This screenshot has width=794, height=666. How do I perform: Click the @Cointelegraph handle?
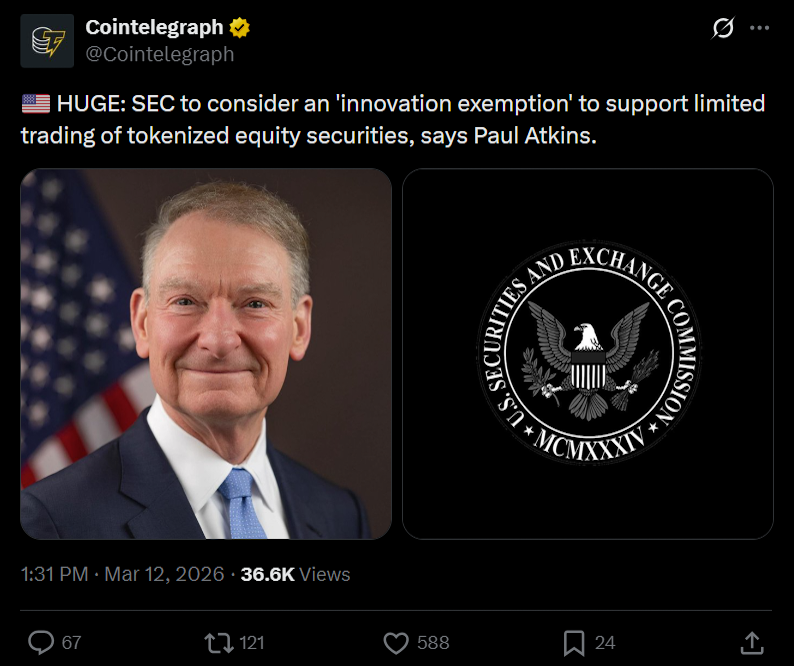[160, 54]
